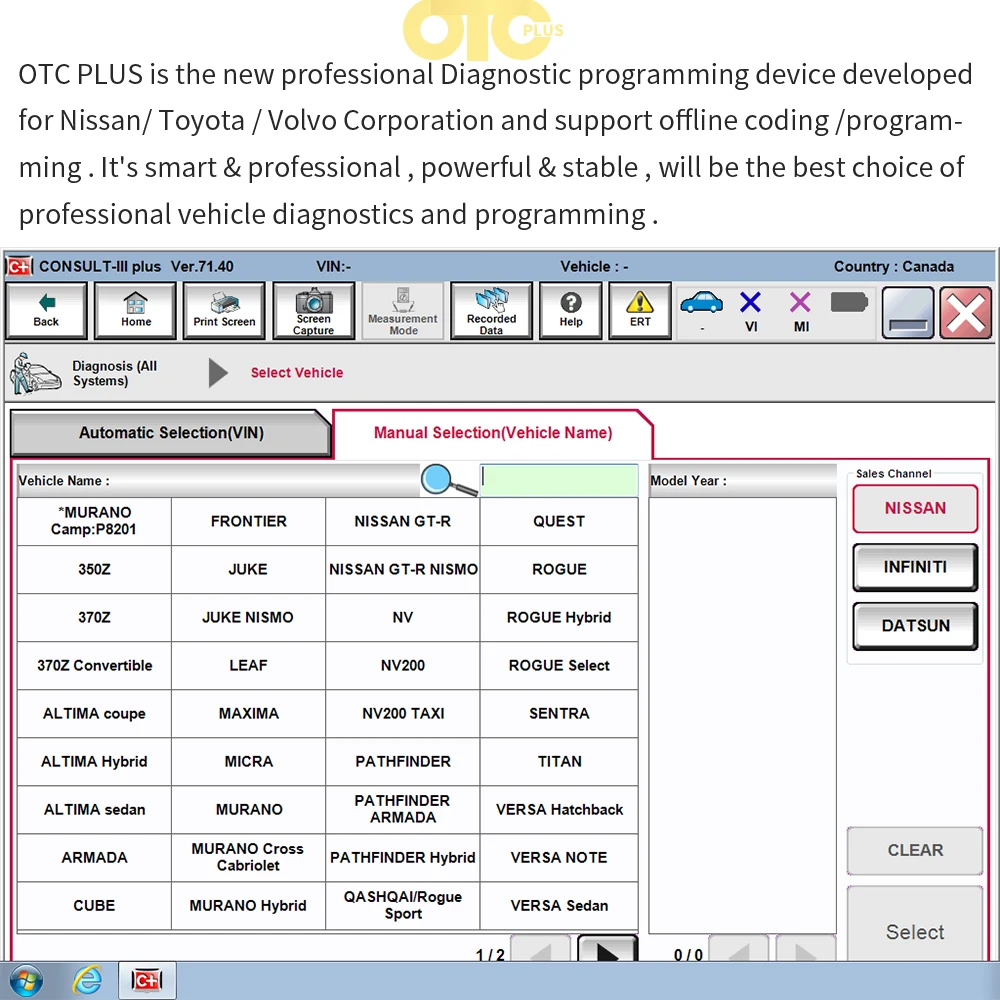
Task: Pick ROGUE Hybrid vehicle
Action: [559, 617]
